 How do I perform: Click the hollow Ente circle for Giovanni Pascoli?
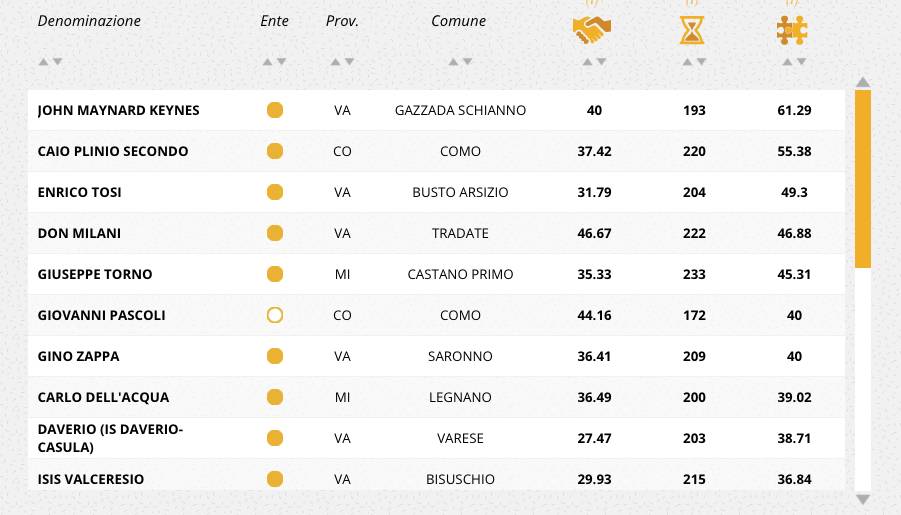pyautogui.click(x=275, y=315)
